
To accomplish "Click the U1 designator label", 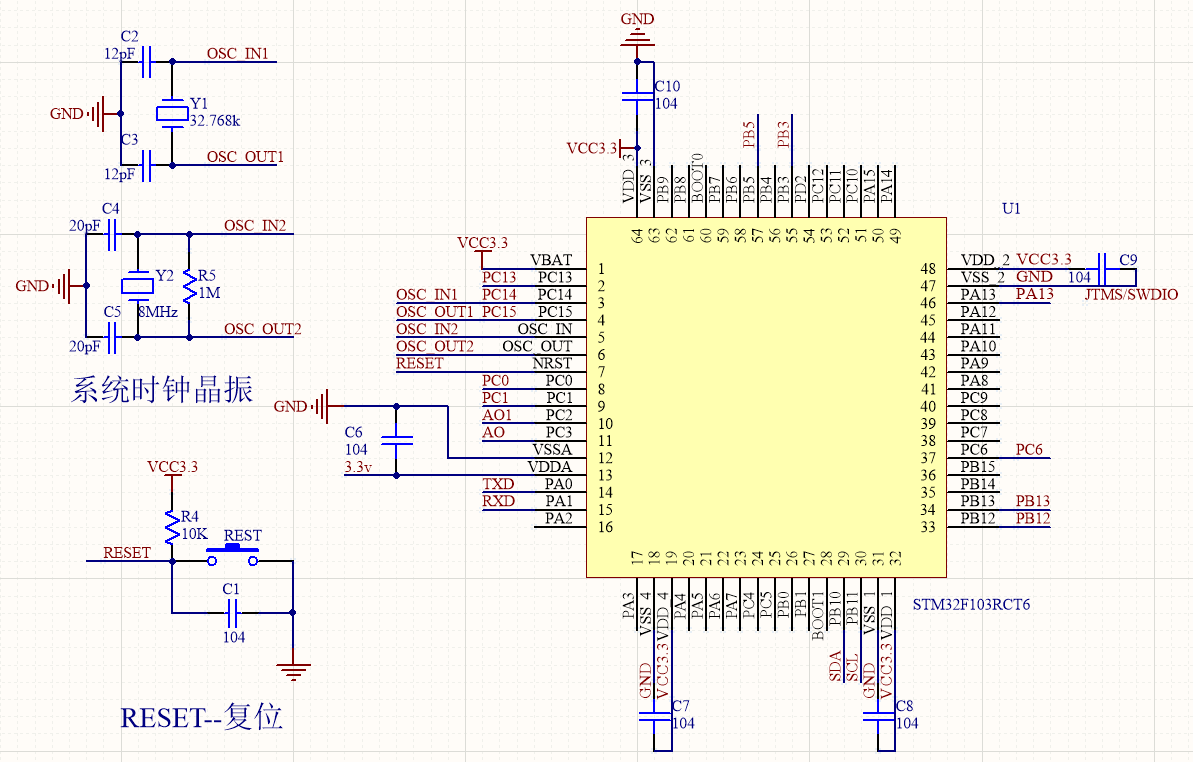I will (1011, 209).
